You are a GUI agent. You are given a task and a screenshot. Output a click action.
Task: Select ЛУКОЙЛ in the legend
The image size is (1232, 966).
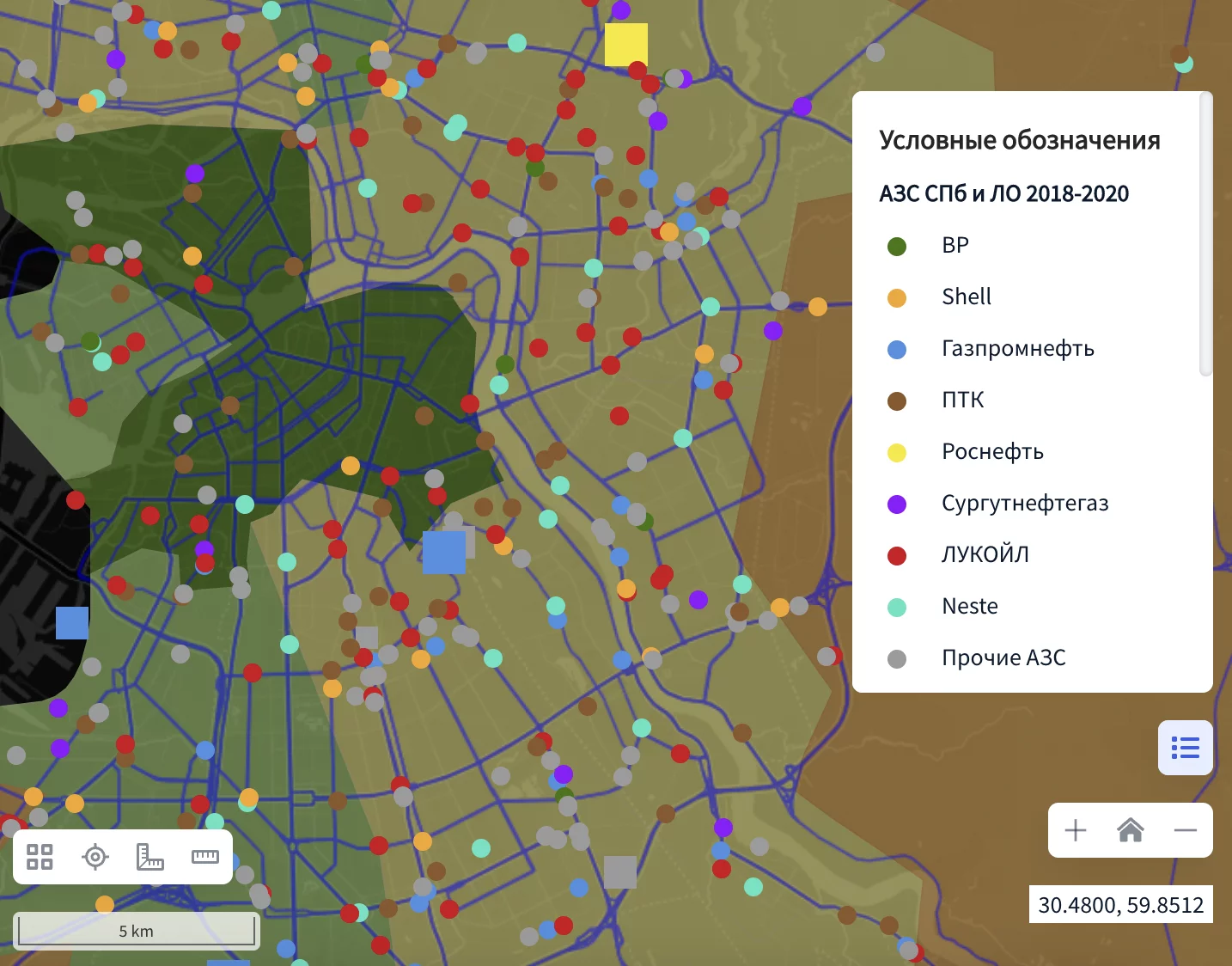(x=985, y=555)
